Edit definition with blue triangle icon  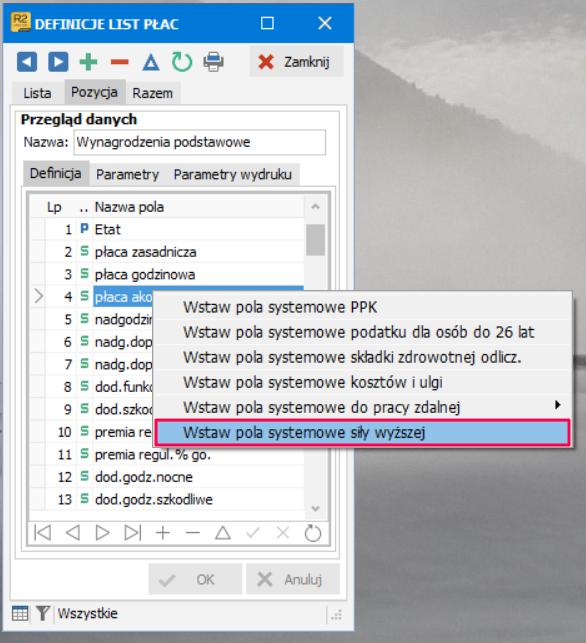(x=151, y=62)
